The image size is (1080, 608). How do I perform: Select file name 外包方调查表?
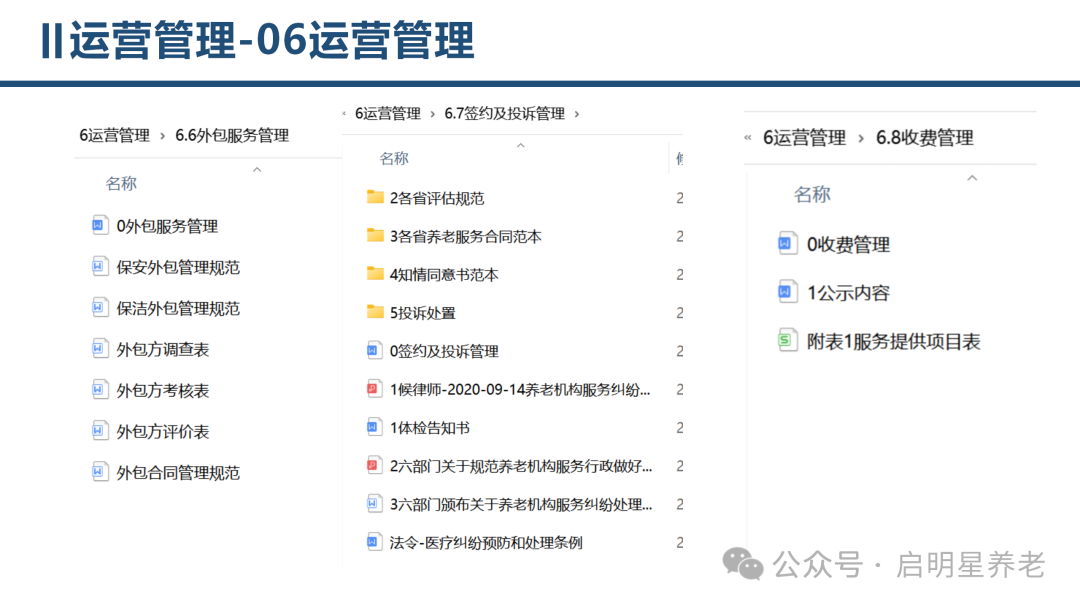pyautogui.click(x=163, y=350)
